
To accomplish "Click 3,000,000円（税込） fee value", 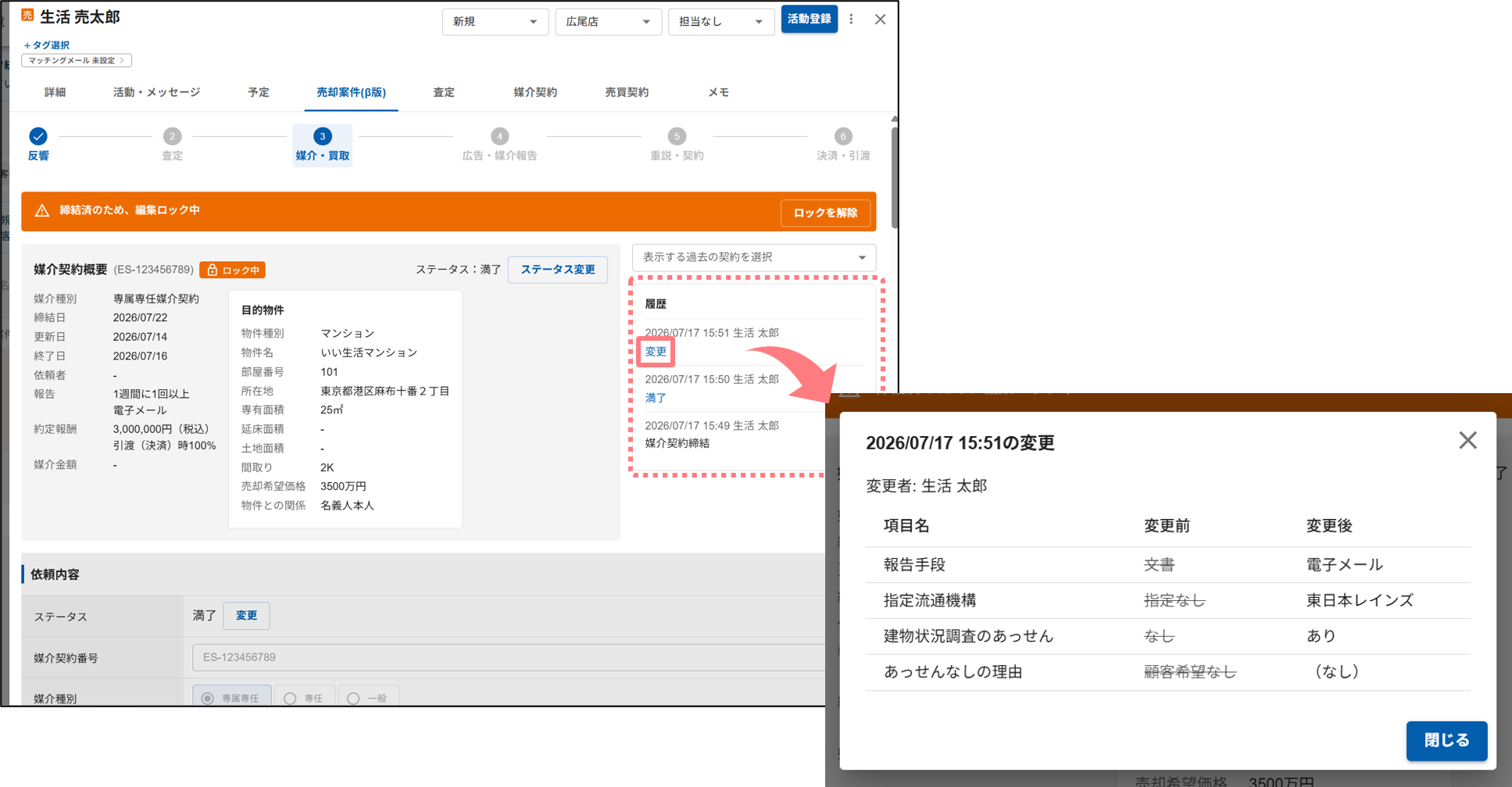I will [x=162, y=429].
